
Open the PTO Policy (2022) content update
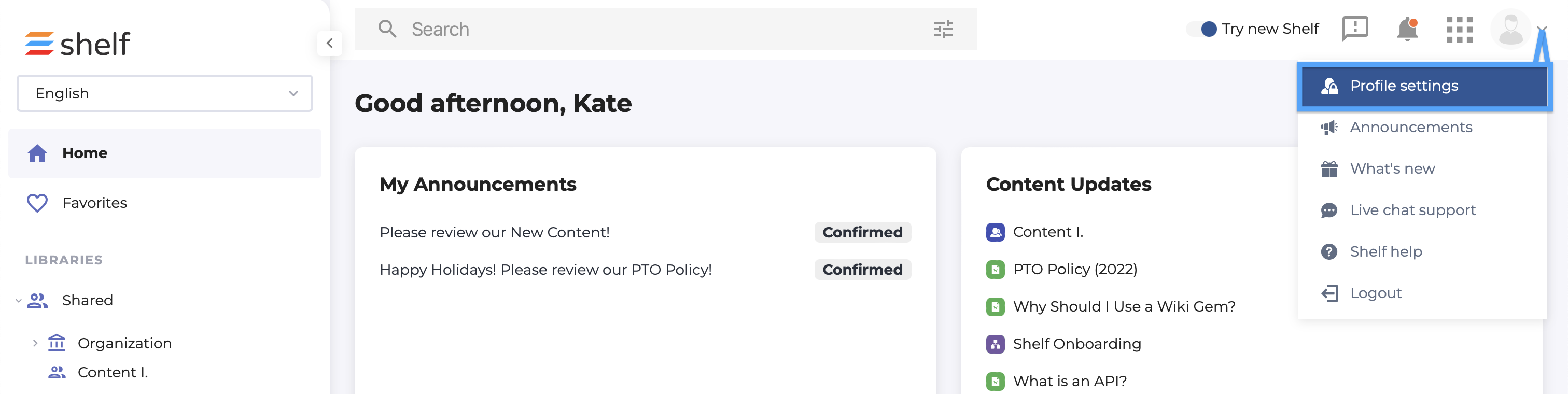(x=1074, y=269)
